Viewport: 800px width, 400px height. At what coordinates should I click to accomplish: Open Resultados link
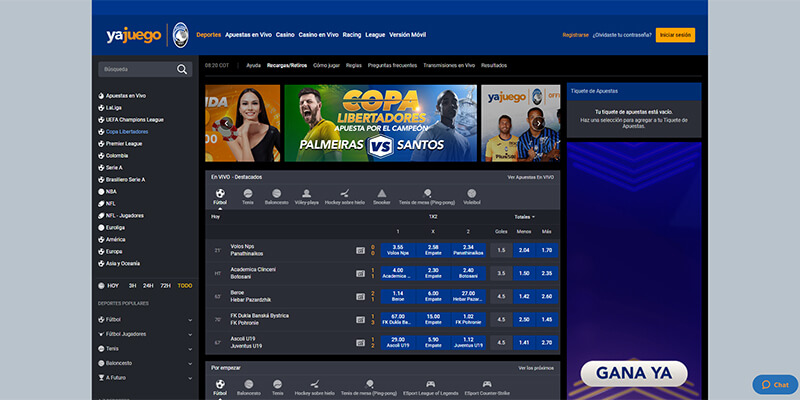click(x=494, y=65)
